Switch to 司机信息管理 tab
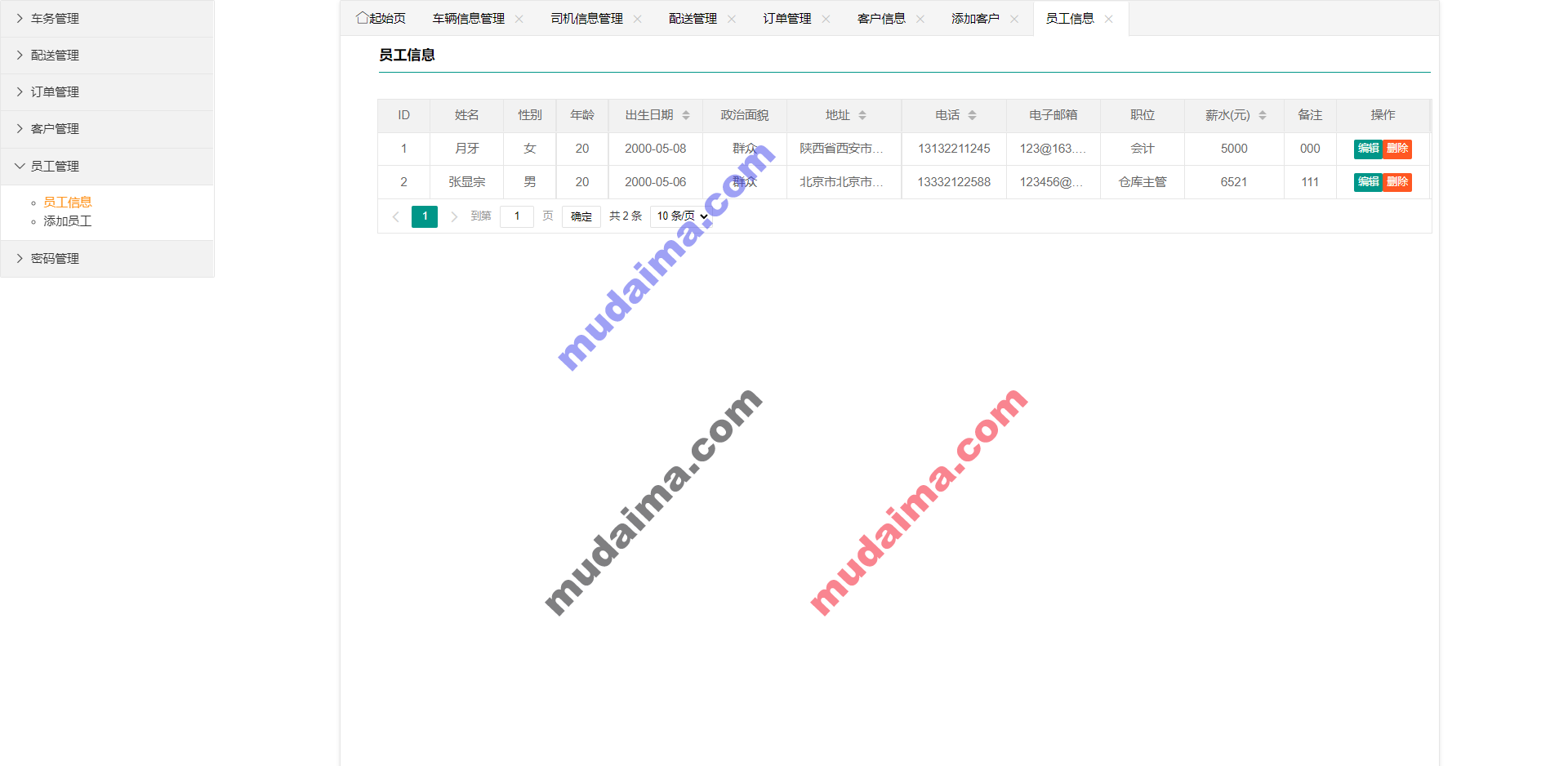The width and height of the screenshot is (1568, 766). 586,19
